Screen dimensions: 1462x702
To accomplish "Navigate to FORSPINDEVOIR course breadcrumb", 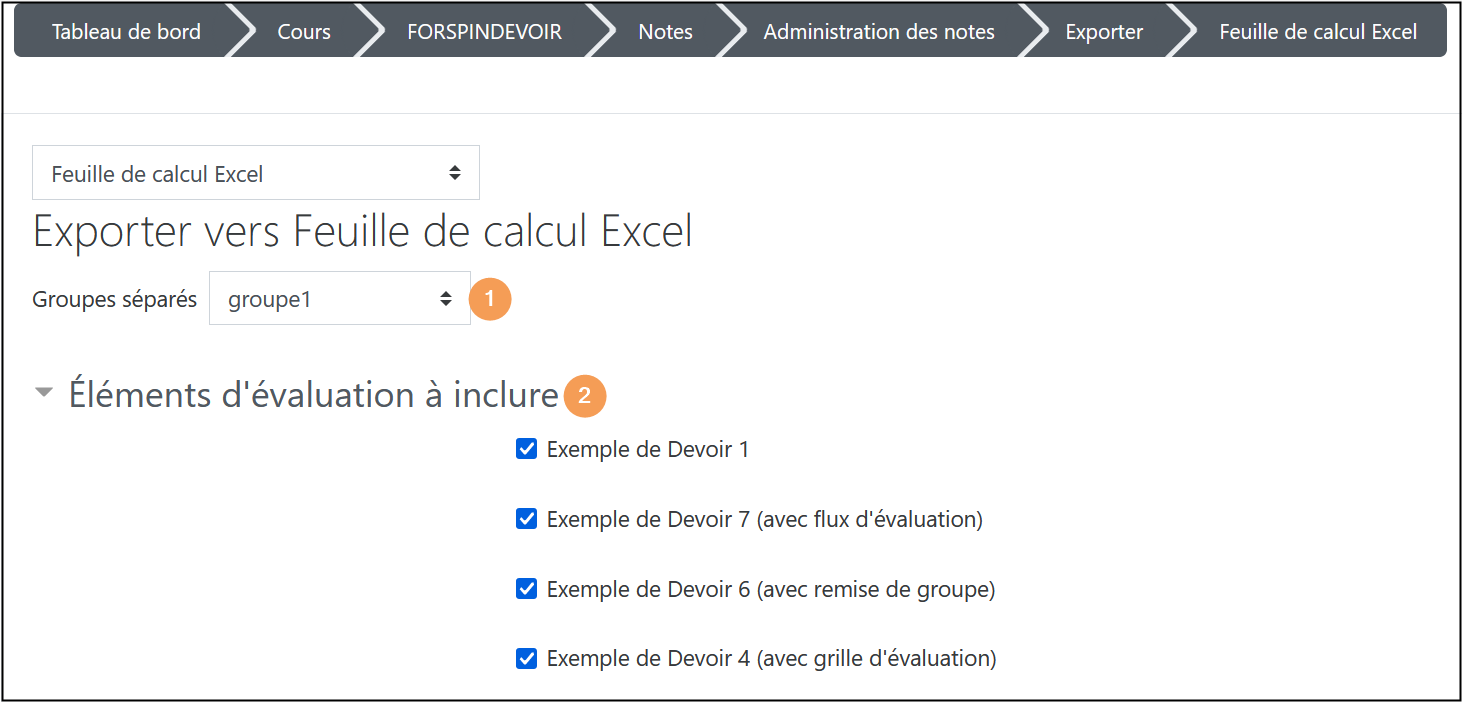I will (484, 32).
